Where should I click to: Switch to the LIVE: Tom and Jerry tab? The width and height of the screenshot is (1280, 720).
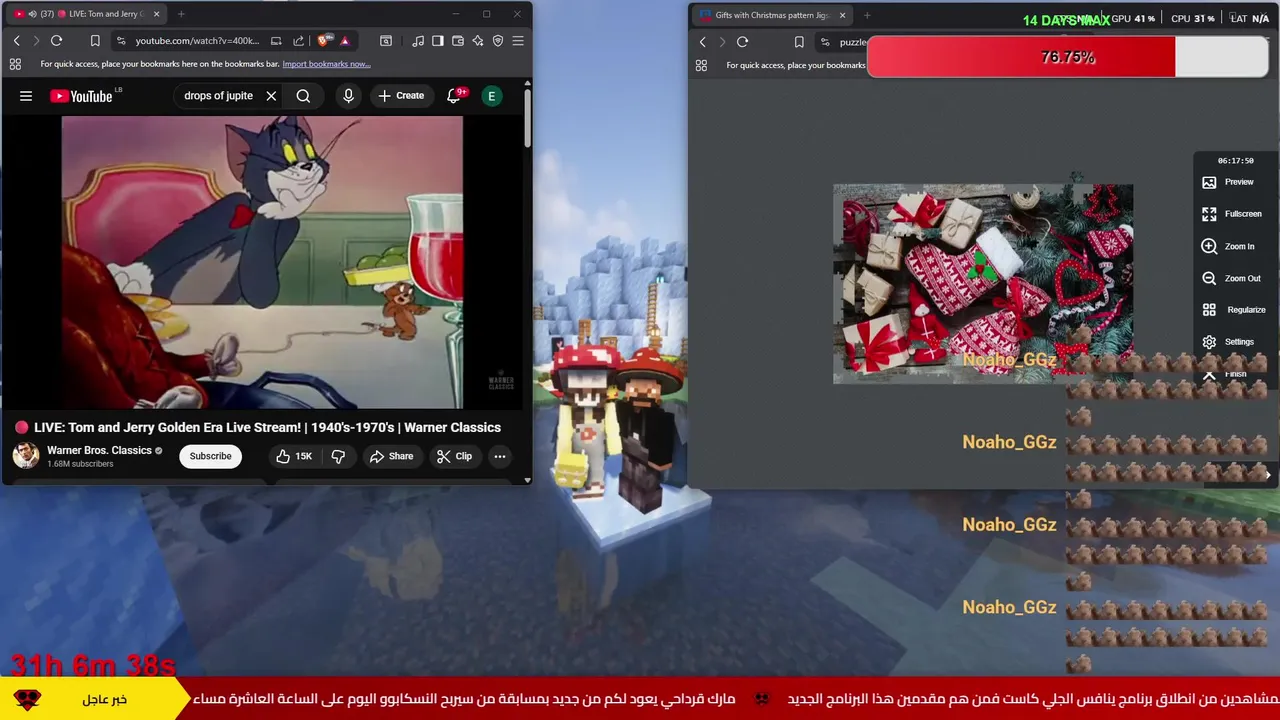pyautogui.click(x=89, y=14)
